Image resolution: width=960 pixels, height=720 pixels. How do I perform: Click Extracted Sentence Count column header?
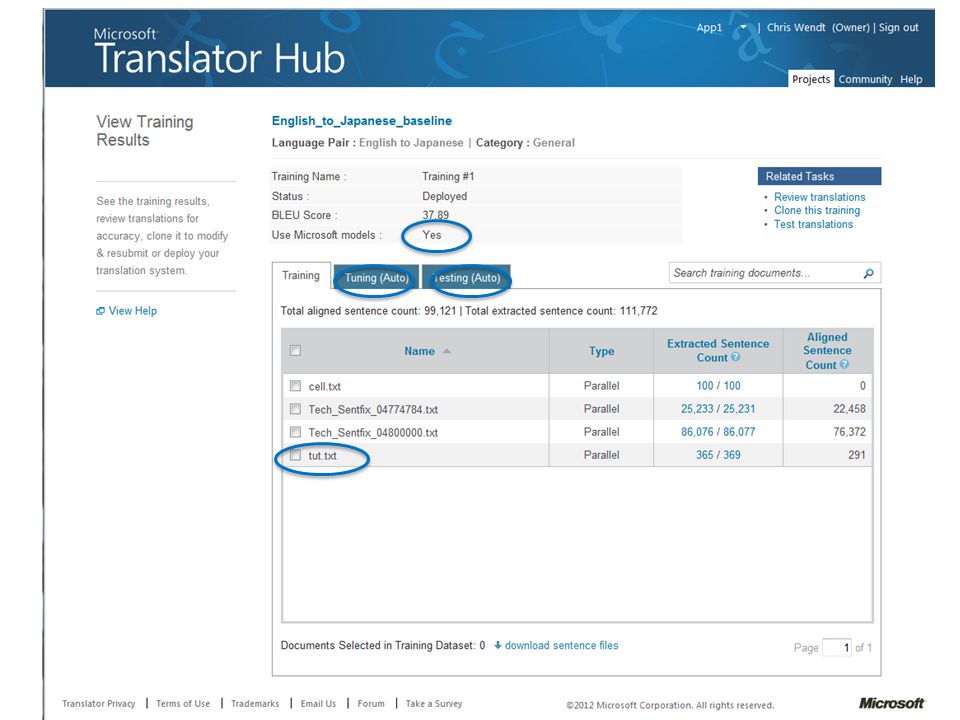(718, 351)
